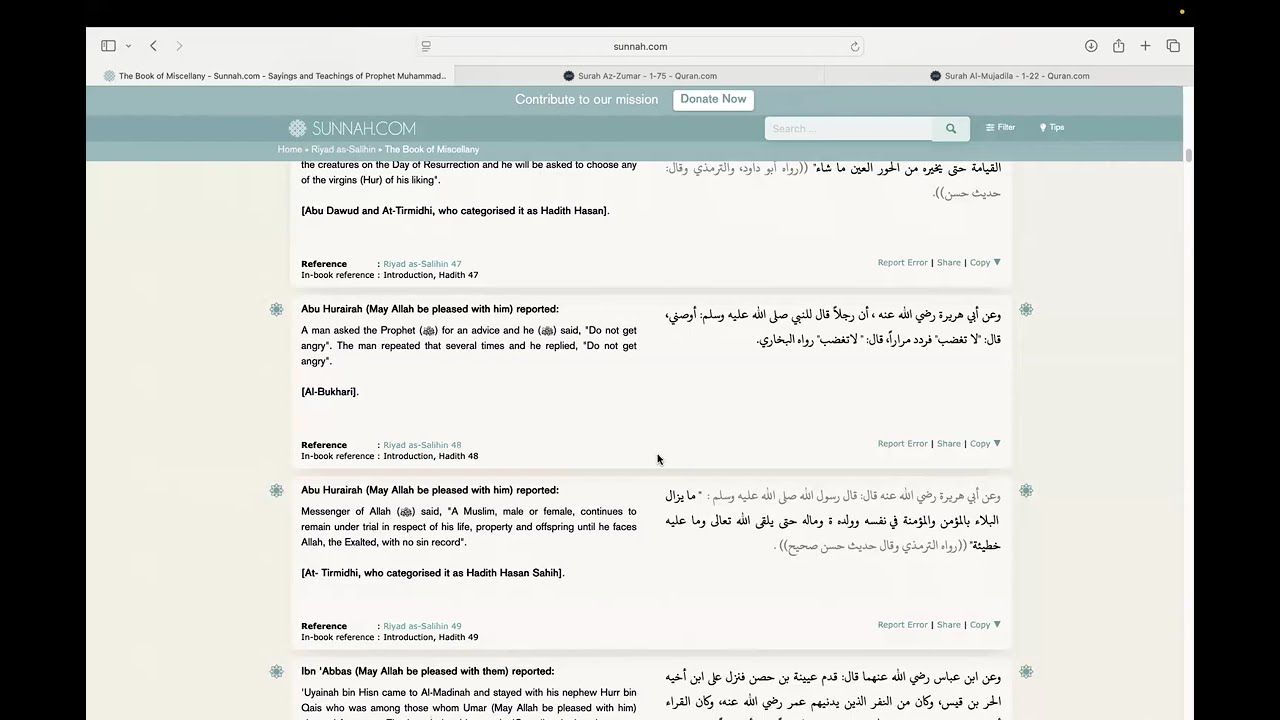
Task: Click '[Abu Dawud and At-Tirmidhi...' source text
Action: pos(455,211)
